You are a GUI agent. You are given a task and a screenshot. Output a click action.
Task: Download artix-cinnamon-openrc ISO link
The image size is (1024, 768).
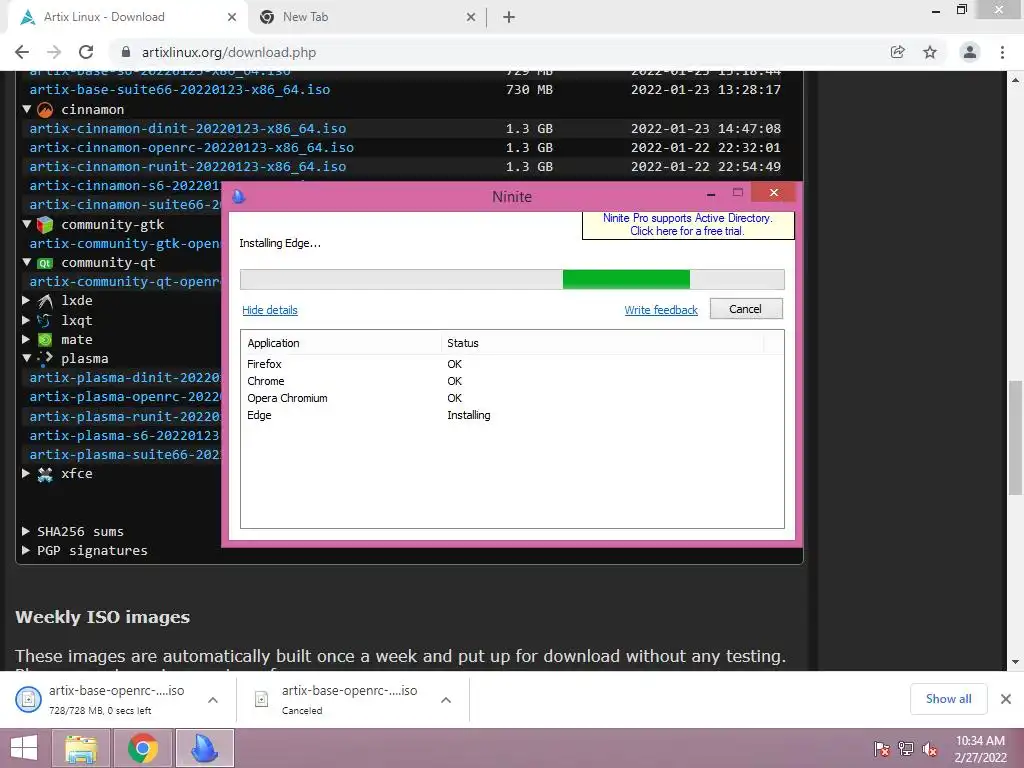191,148
